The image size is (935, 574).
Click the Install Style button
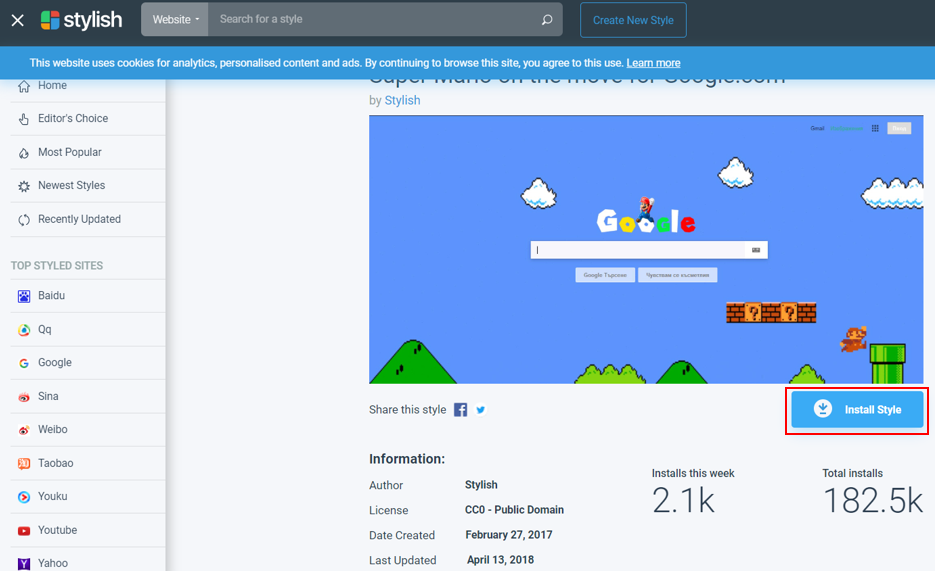click(x=857, y=409)
